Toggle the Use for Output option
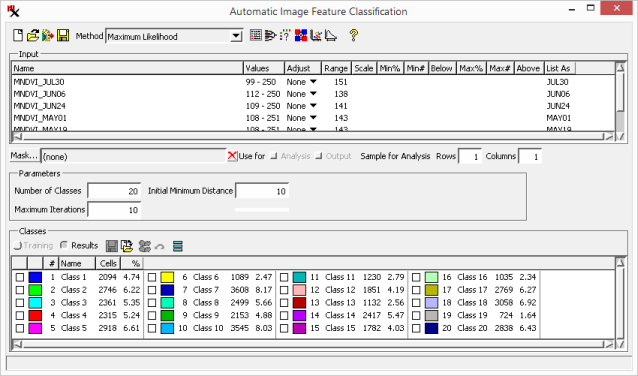 [319, 156]
